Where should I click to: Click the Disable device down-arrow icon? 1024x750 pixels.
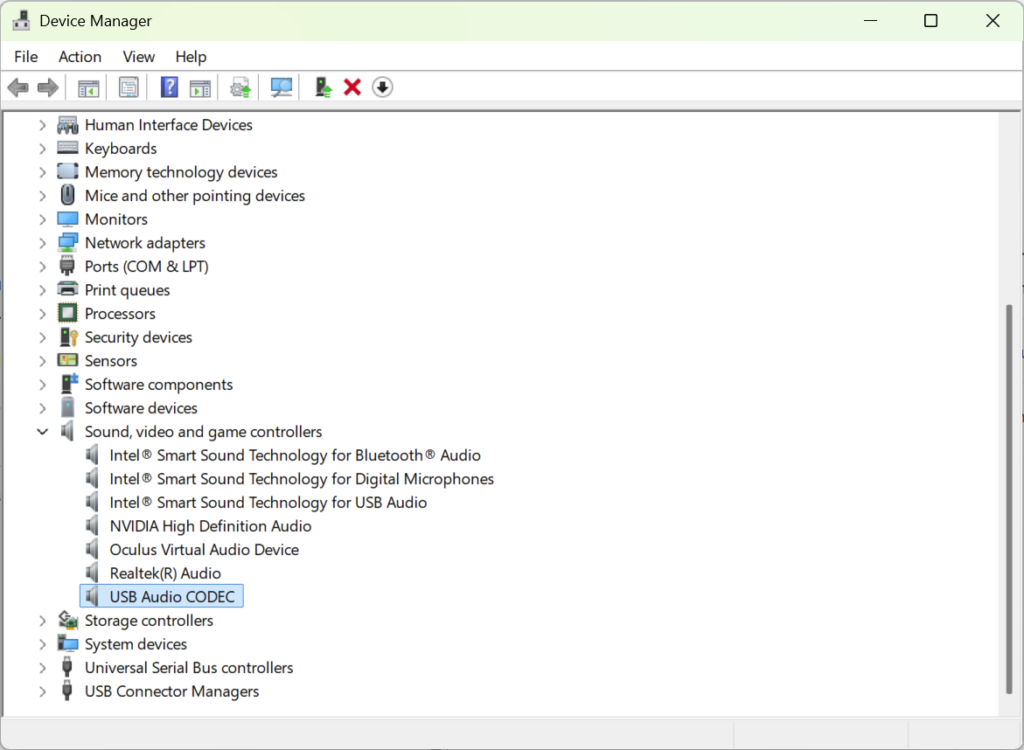coord(382,88)
